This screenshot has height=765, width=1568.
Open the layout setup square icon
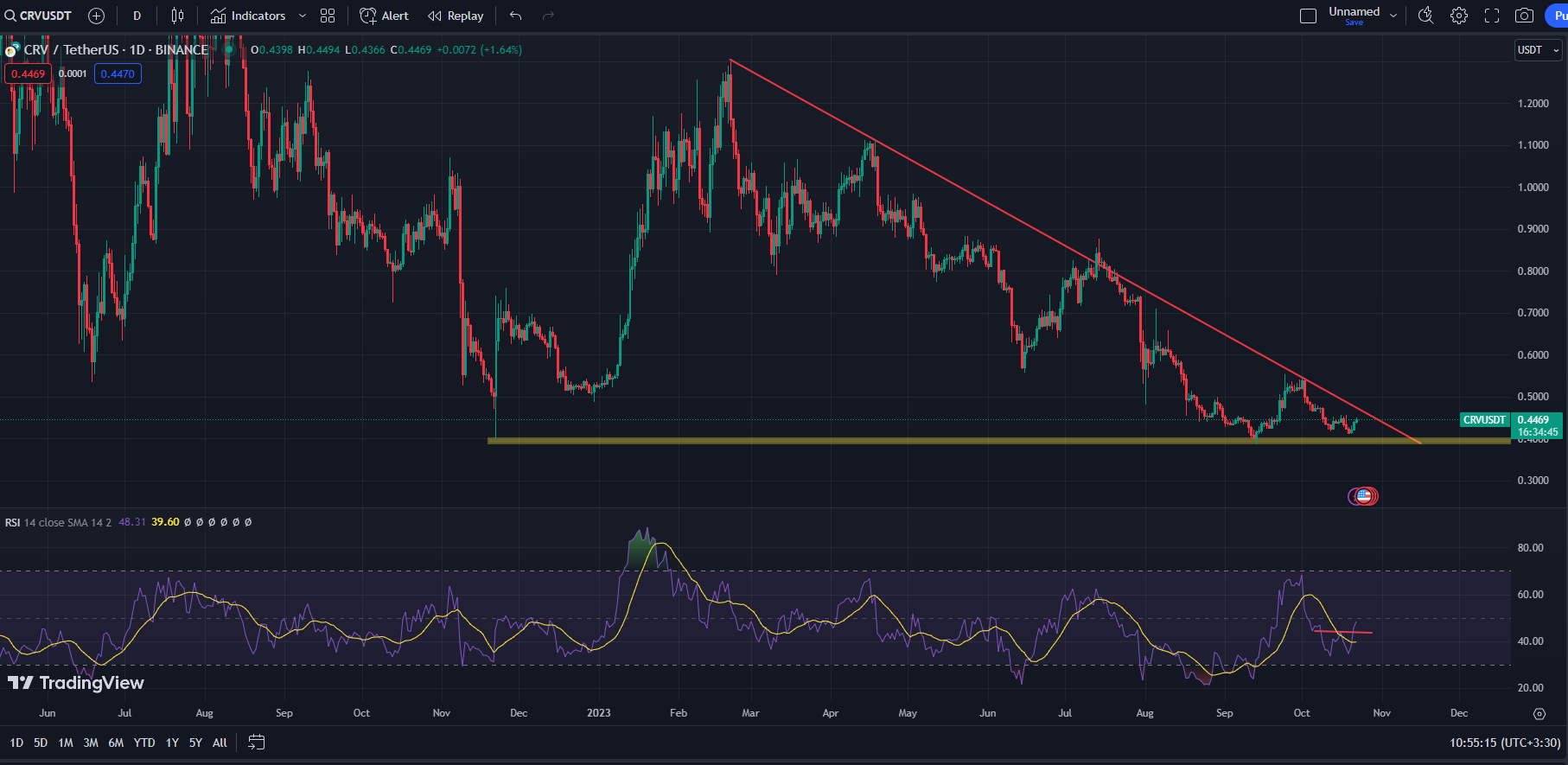[1308, 16]
